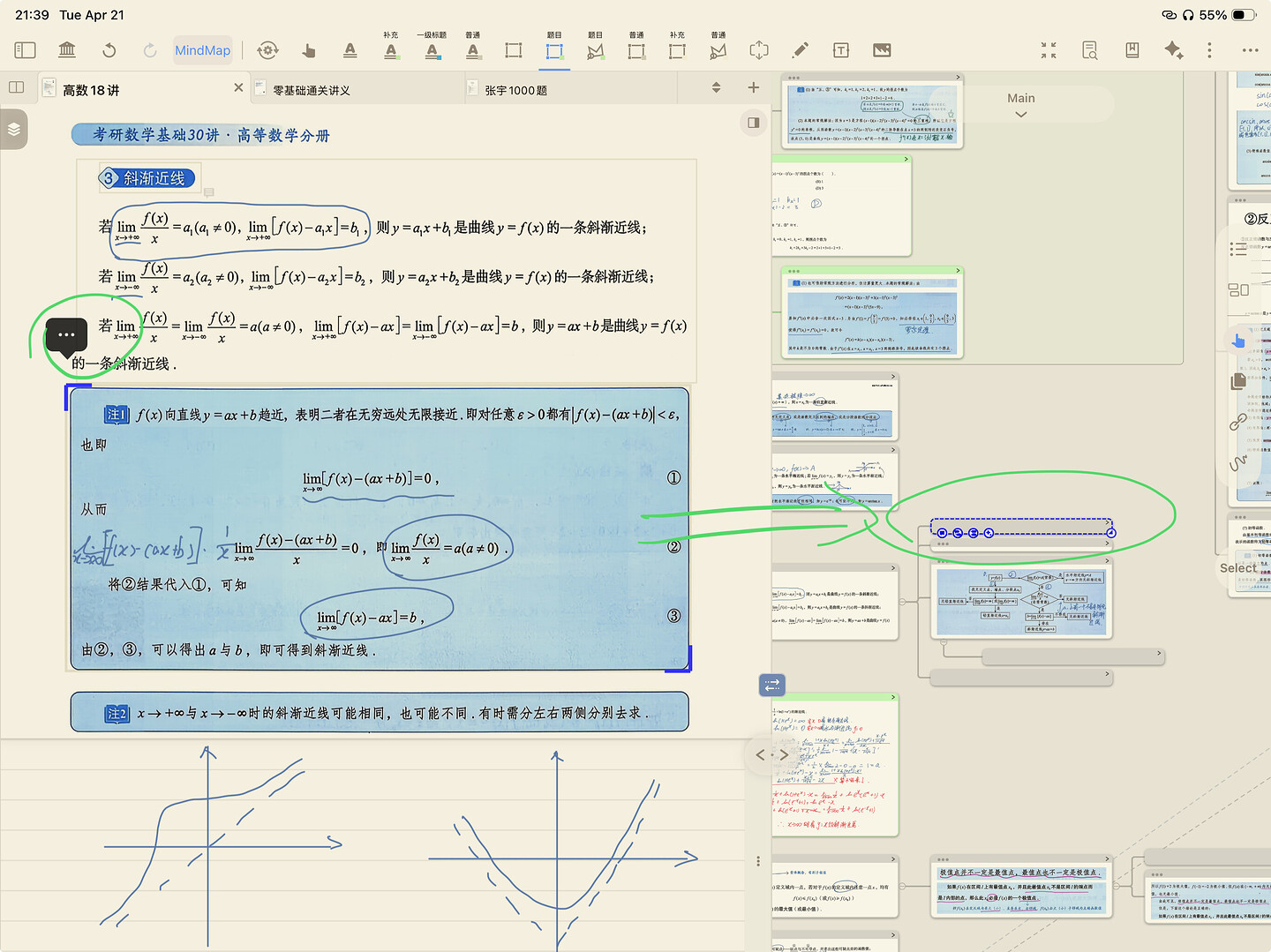Image resolution: width=1271 pixels, height=952 pixels.
Task: Toggle the right panel in document view
Action: pos(753,123)
